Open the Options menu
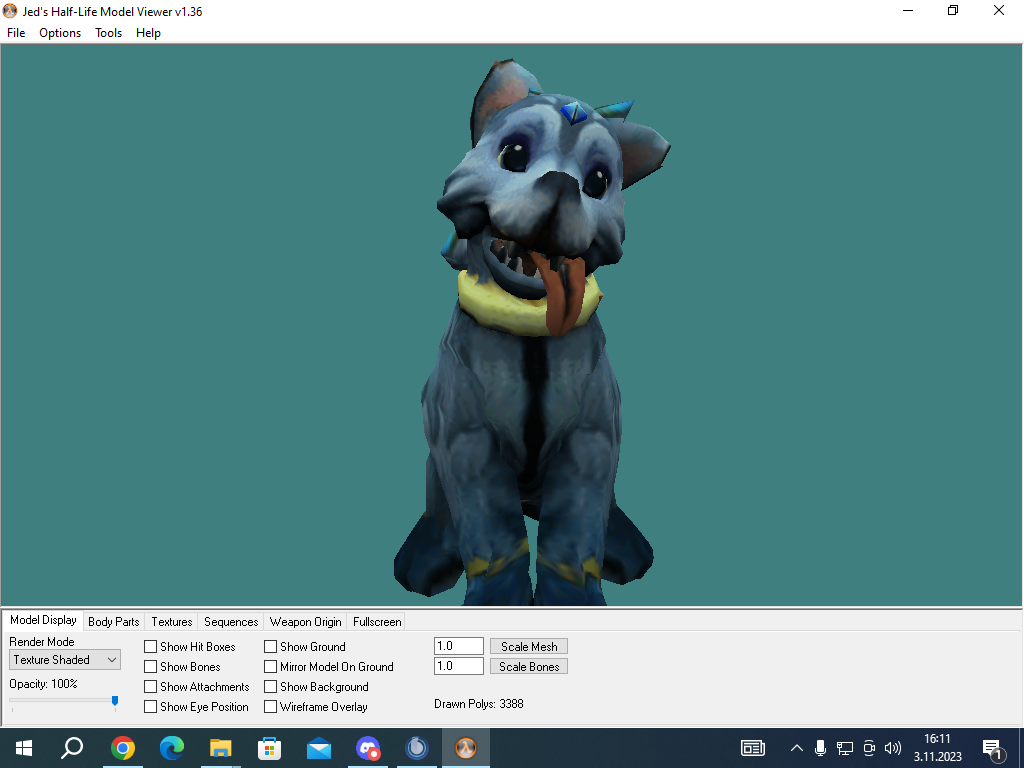1024x768 pixels. click(60, 33)
